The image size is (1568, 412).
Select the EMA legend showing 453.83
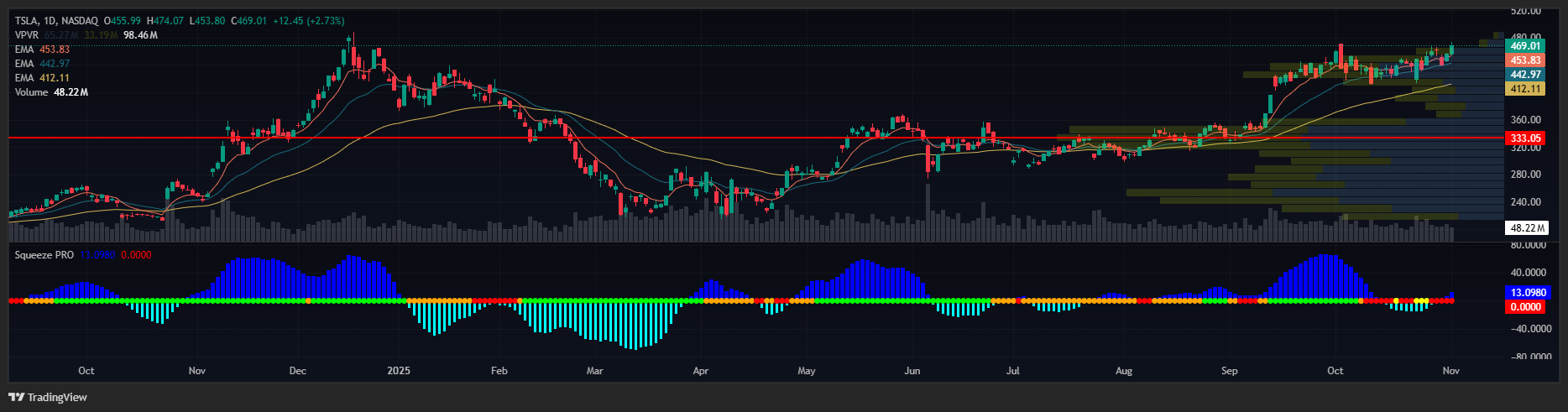point(24,50)
